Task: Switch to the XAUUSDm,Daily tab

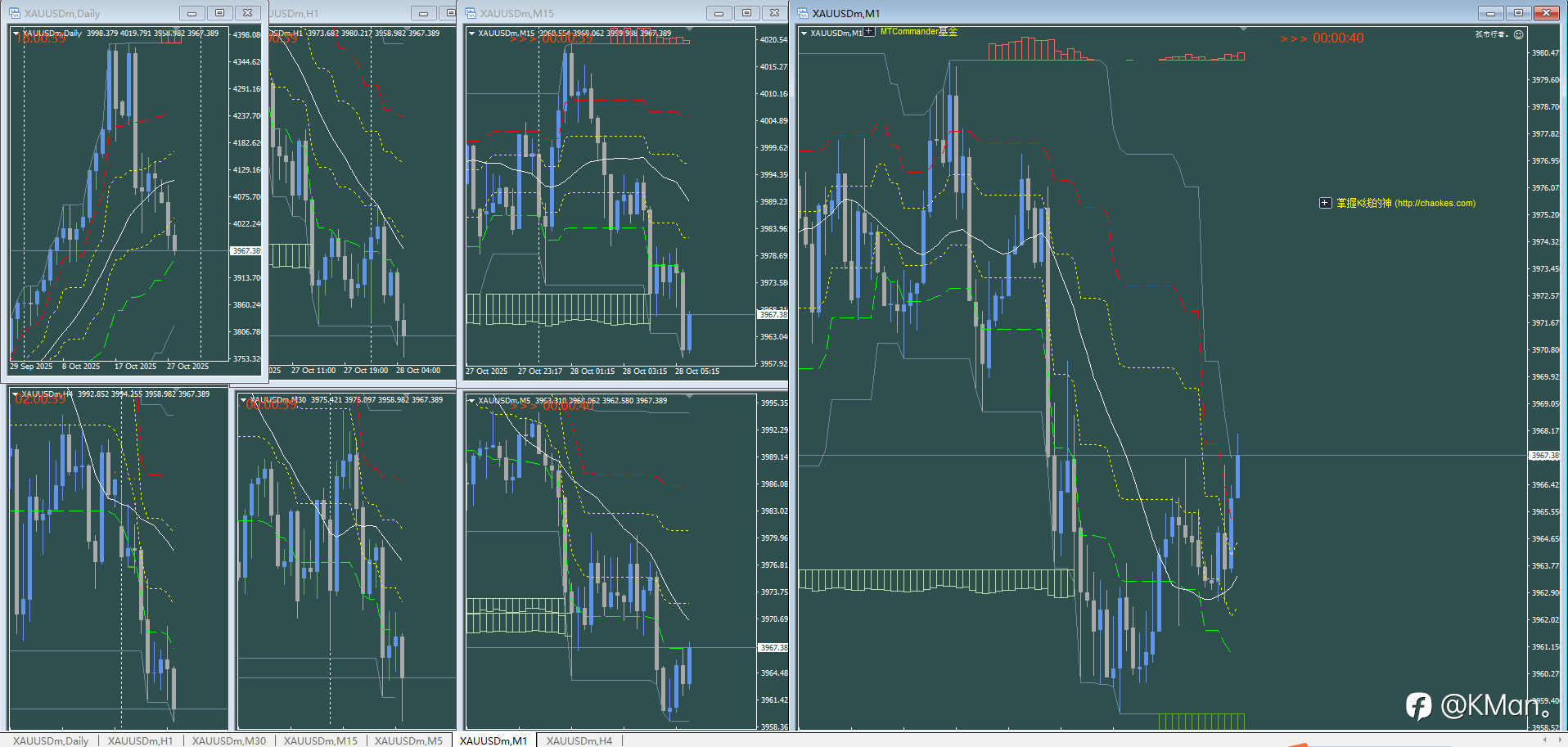Action: click(x=51, y=740)
